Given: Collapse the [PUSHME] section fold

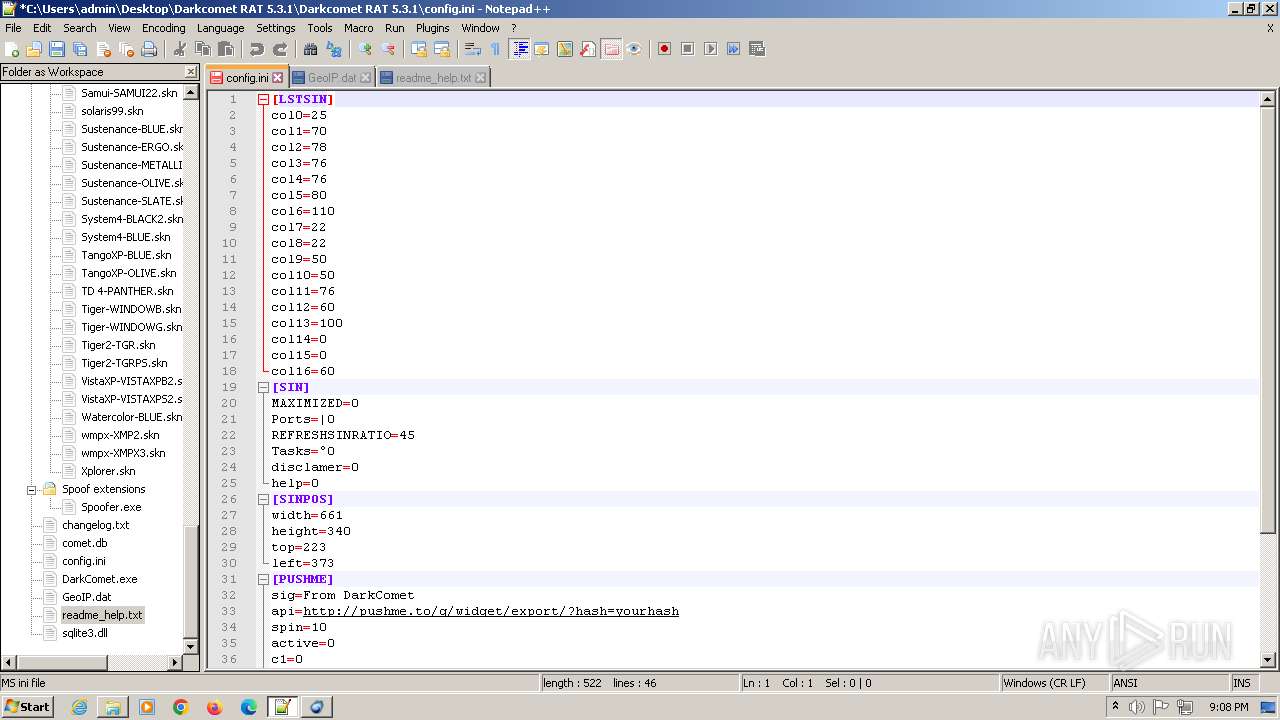Looking at the screenshot, I should 263,579.
